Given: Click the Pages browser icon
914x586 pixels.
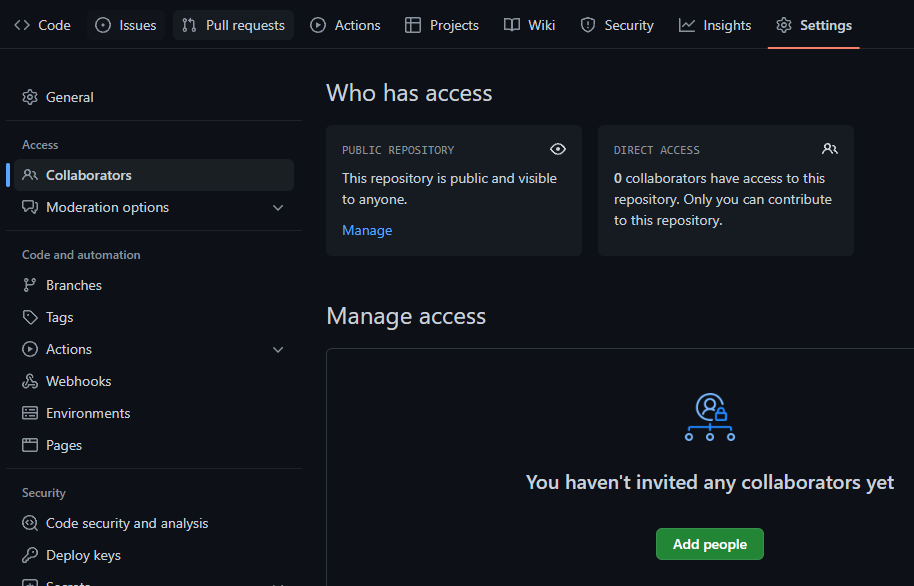Looking at the screenshot, I should 30,445.
